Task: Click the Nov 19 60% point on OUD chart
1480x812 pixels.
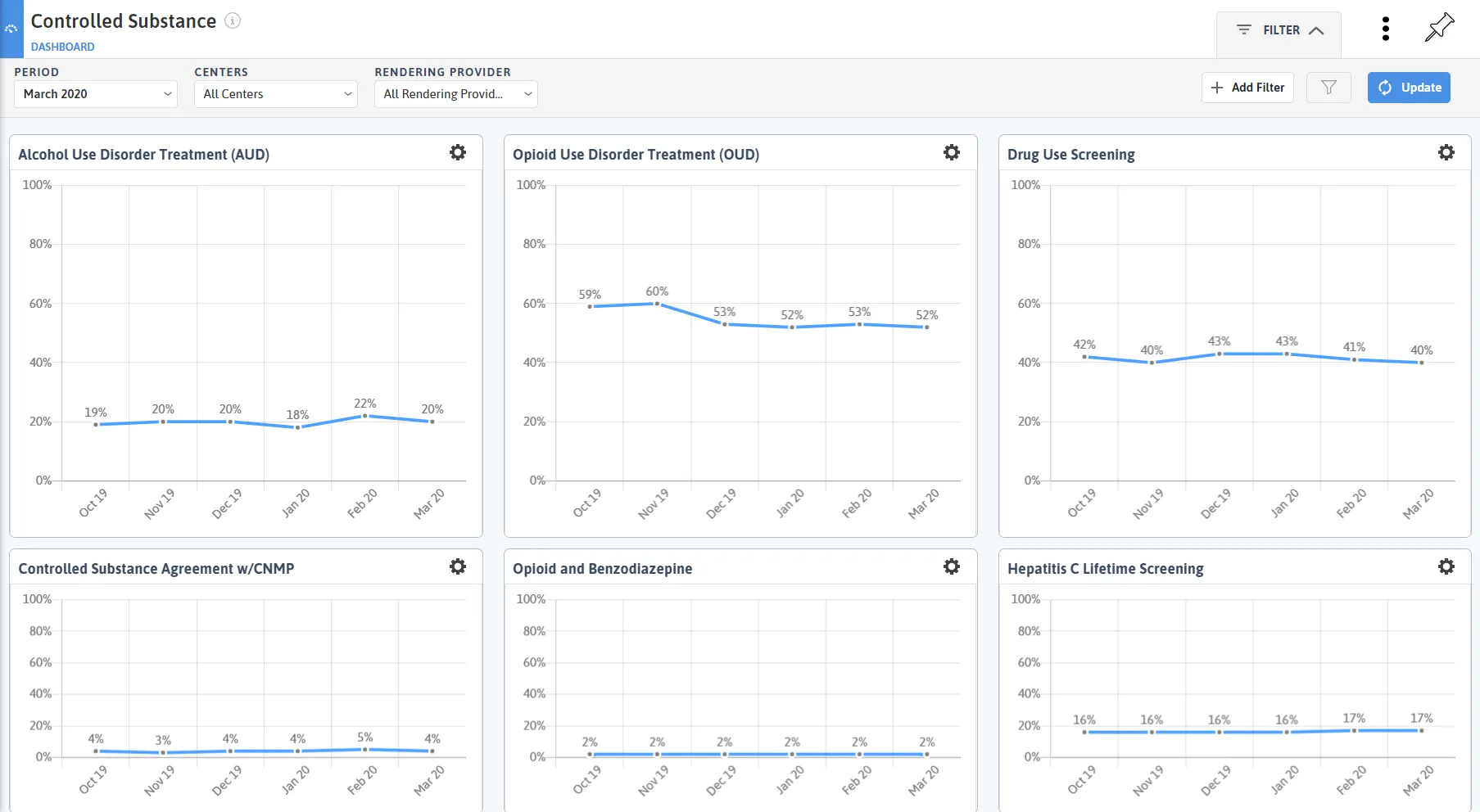Action: 657,304
